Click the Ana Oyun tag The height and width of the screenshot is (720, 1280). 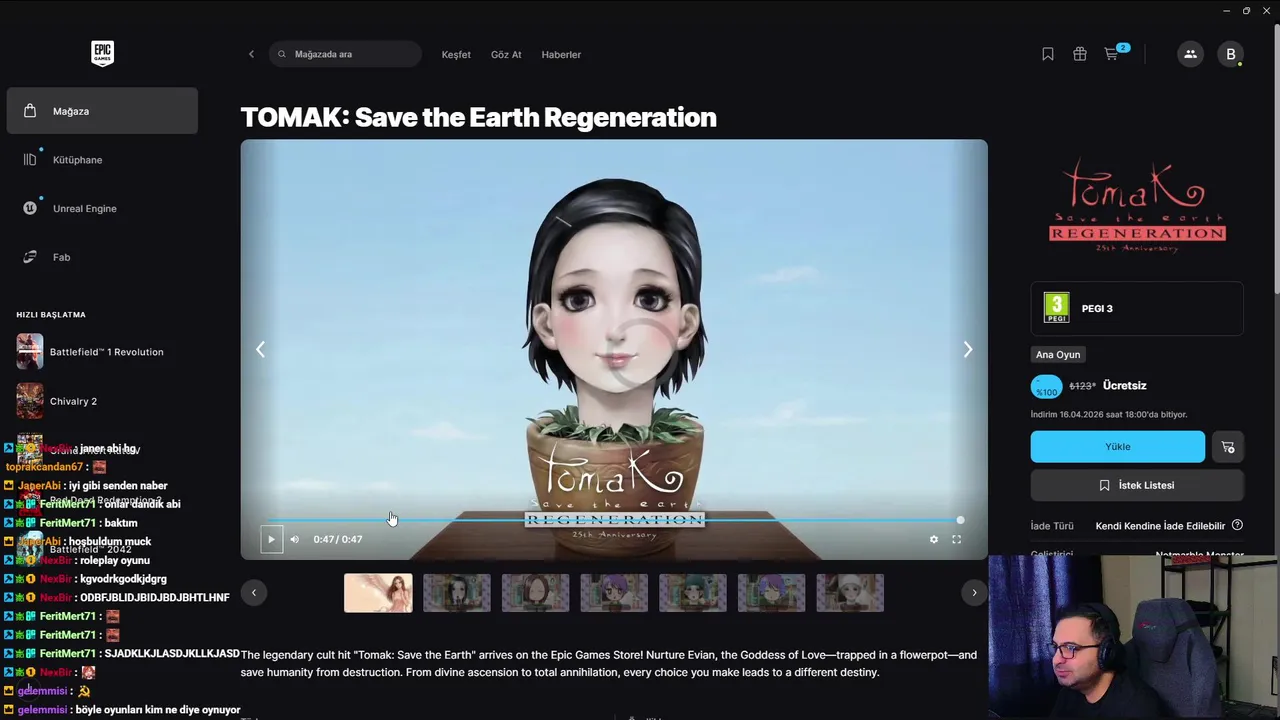click(1058, 355)
